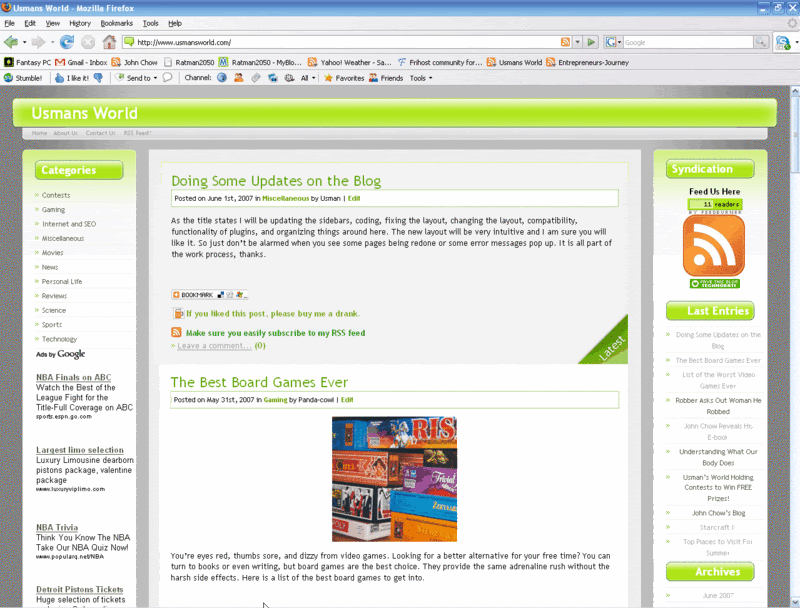Click the search magnifier icon in search box
Screen dimensions: 800x608
pos(760,42)
